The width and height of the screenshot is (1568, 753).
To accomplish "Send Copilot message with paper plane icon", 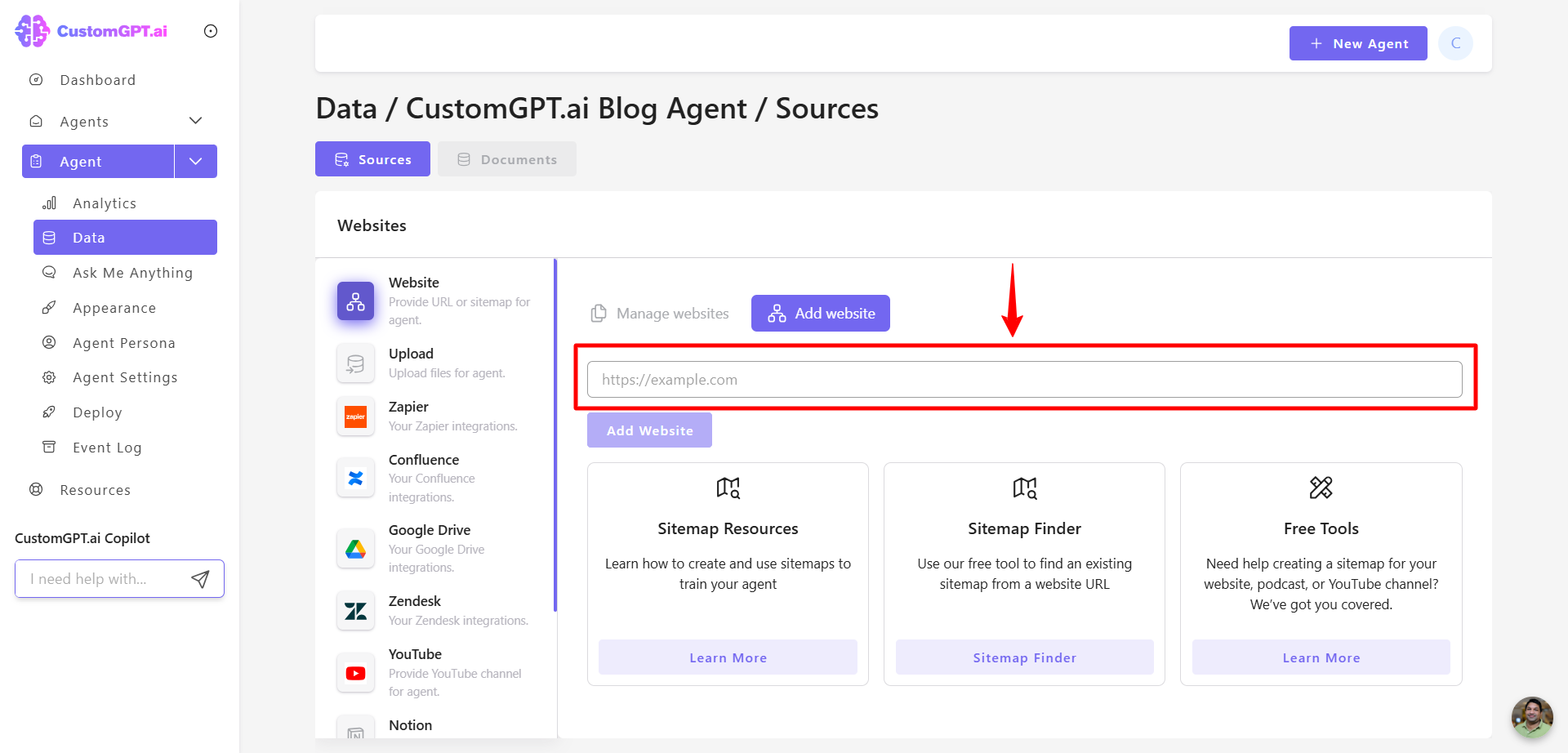I will click(200, 579).
